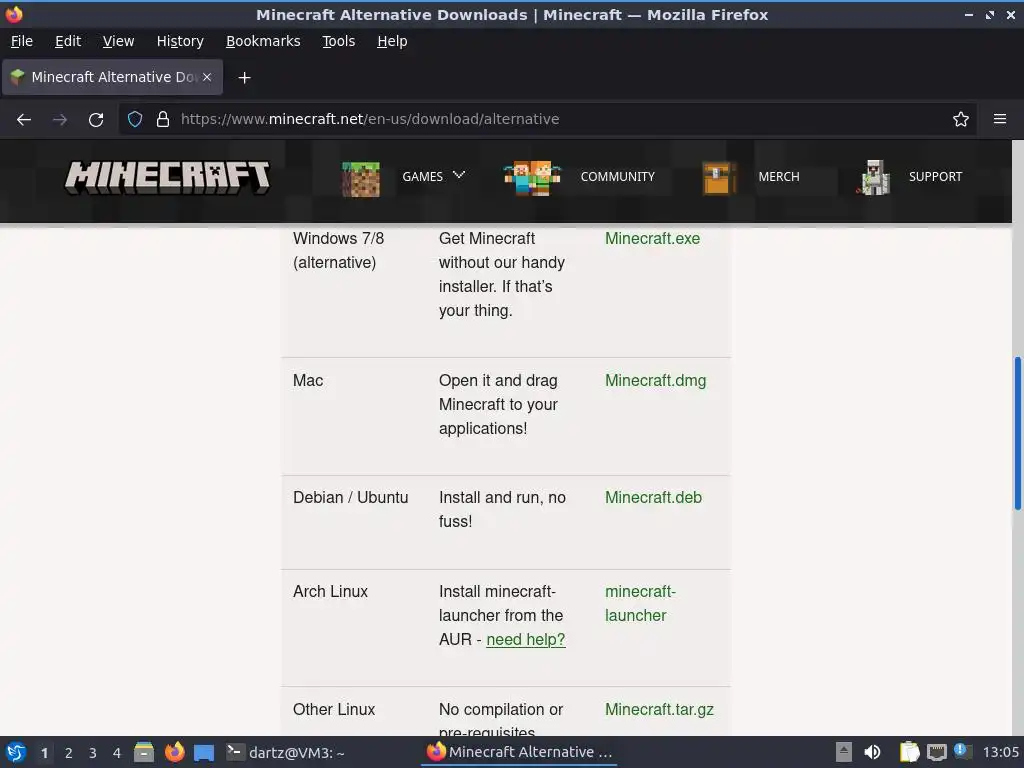Image resolution: width=1024 pixels, height=768 pixels.
Task: Show site security padlock info
Action: tap(163, 119)
